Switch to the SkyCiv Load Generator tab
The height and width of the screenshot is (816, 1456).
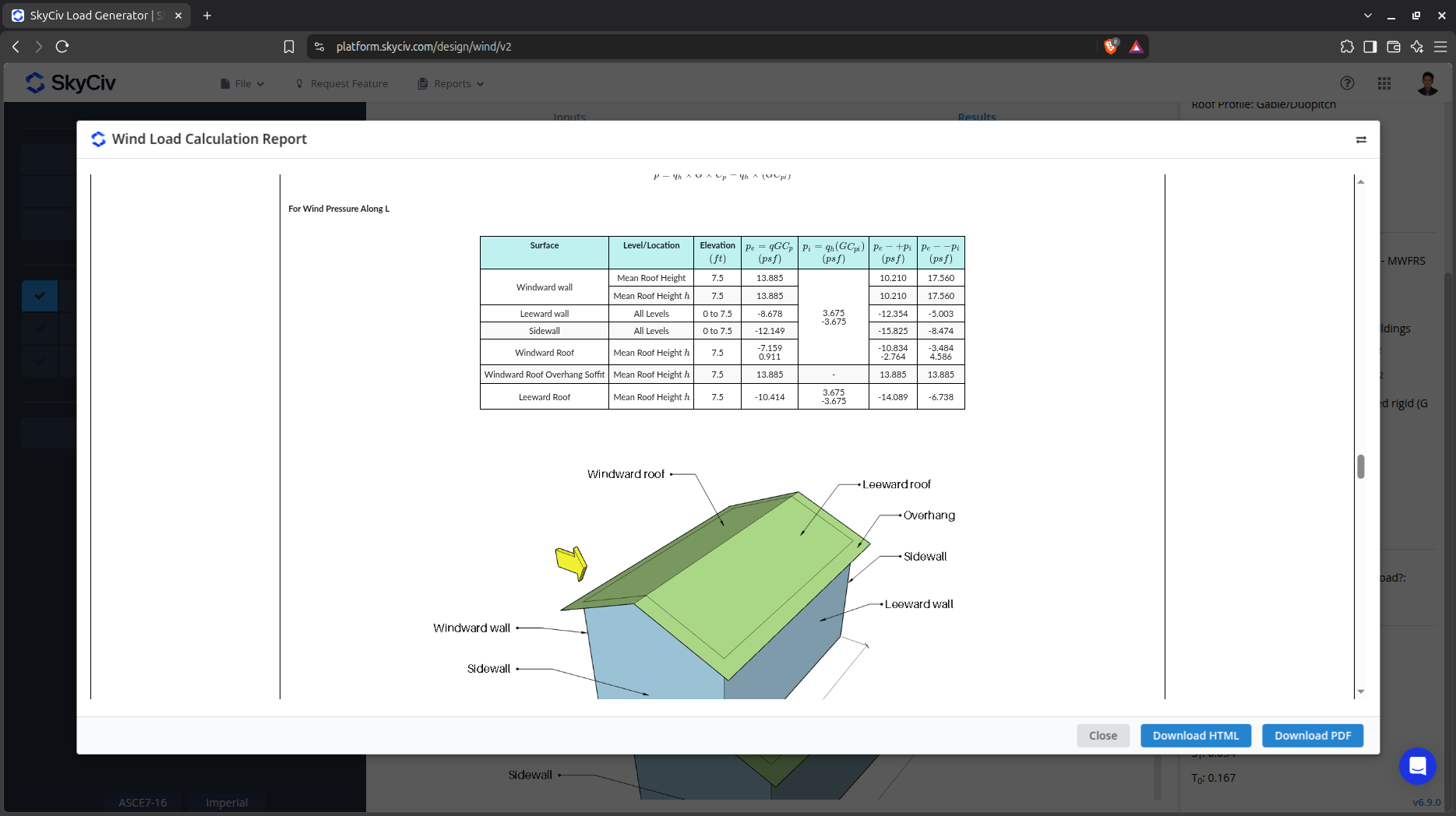(97, 16)
